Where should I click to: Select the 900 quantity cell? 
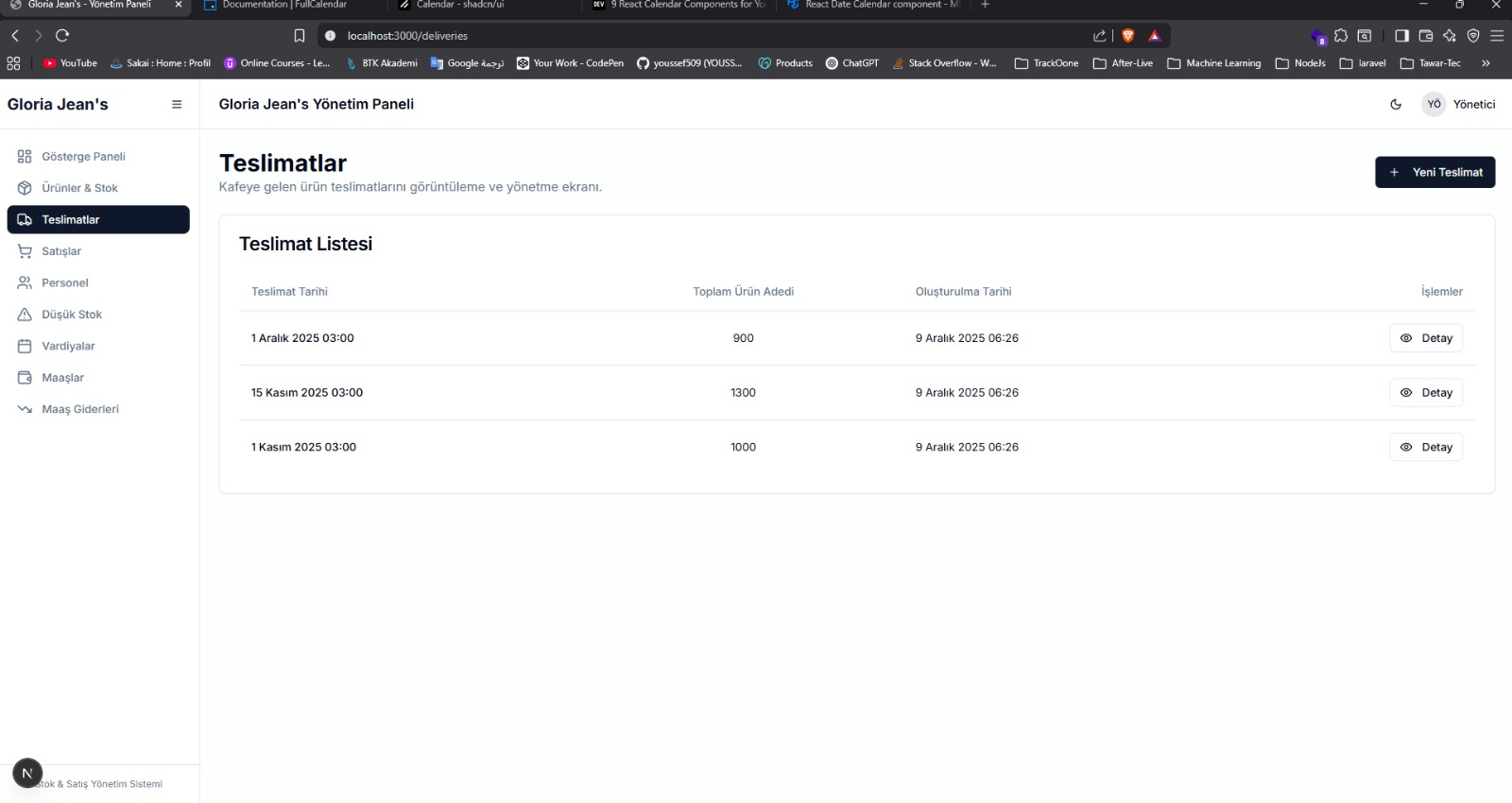tap(743, 338)
